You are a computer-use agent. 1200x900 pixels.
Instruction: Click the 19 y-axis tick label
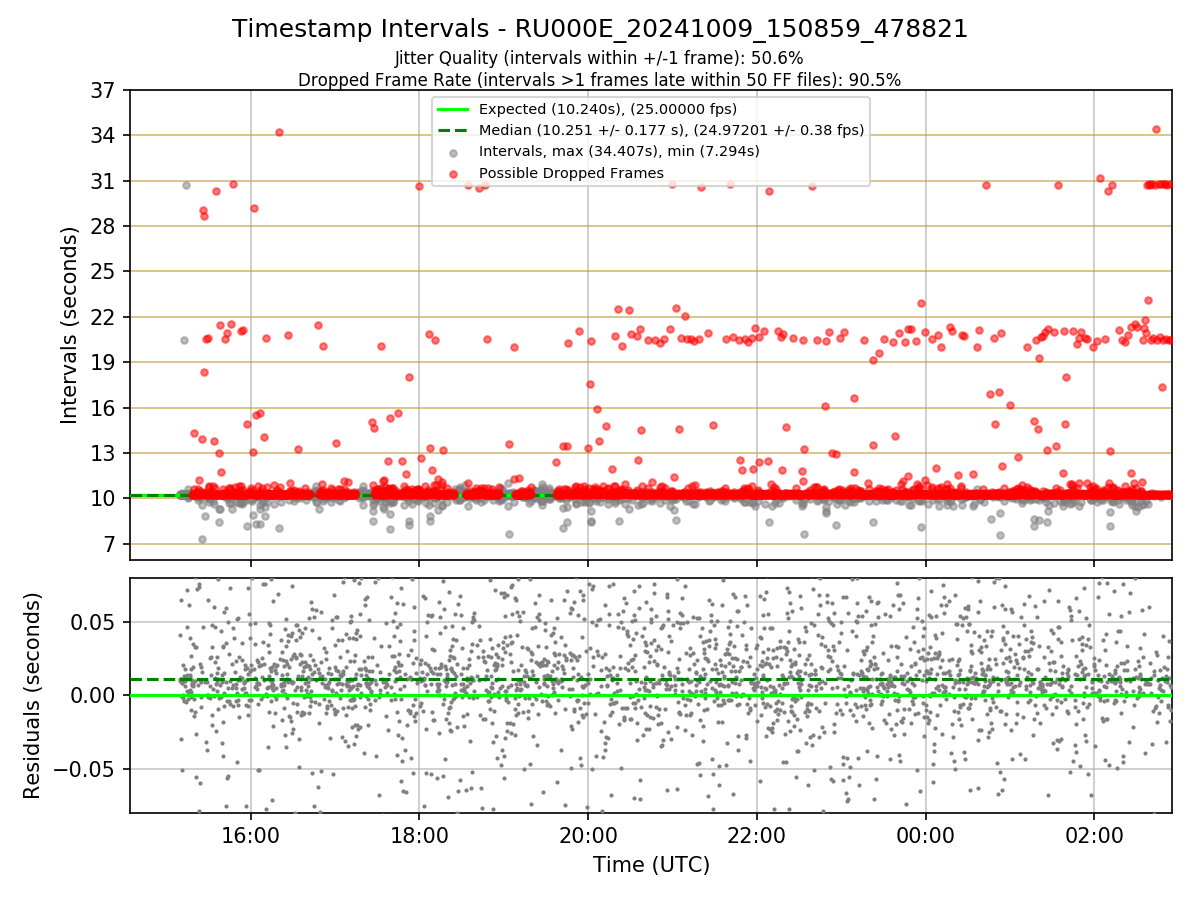point(105,362)
